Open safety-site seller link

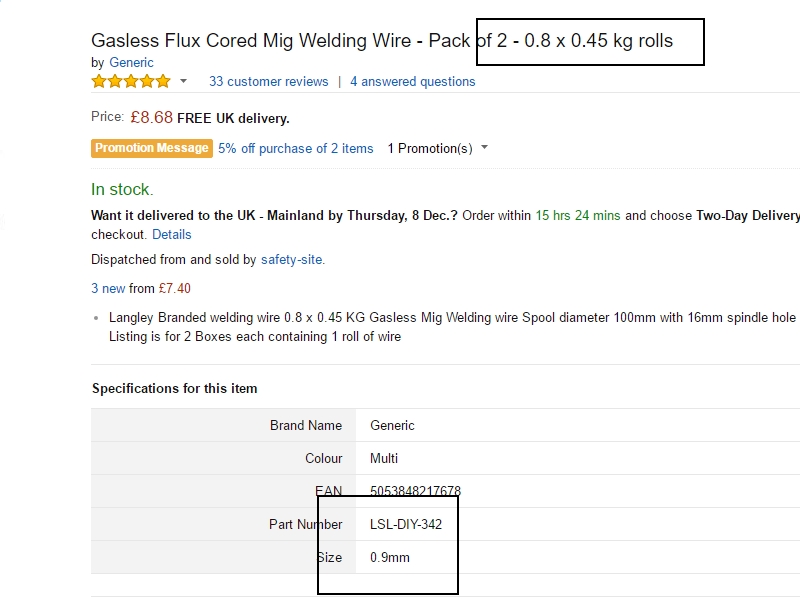coord(292,259)
